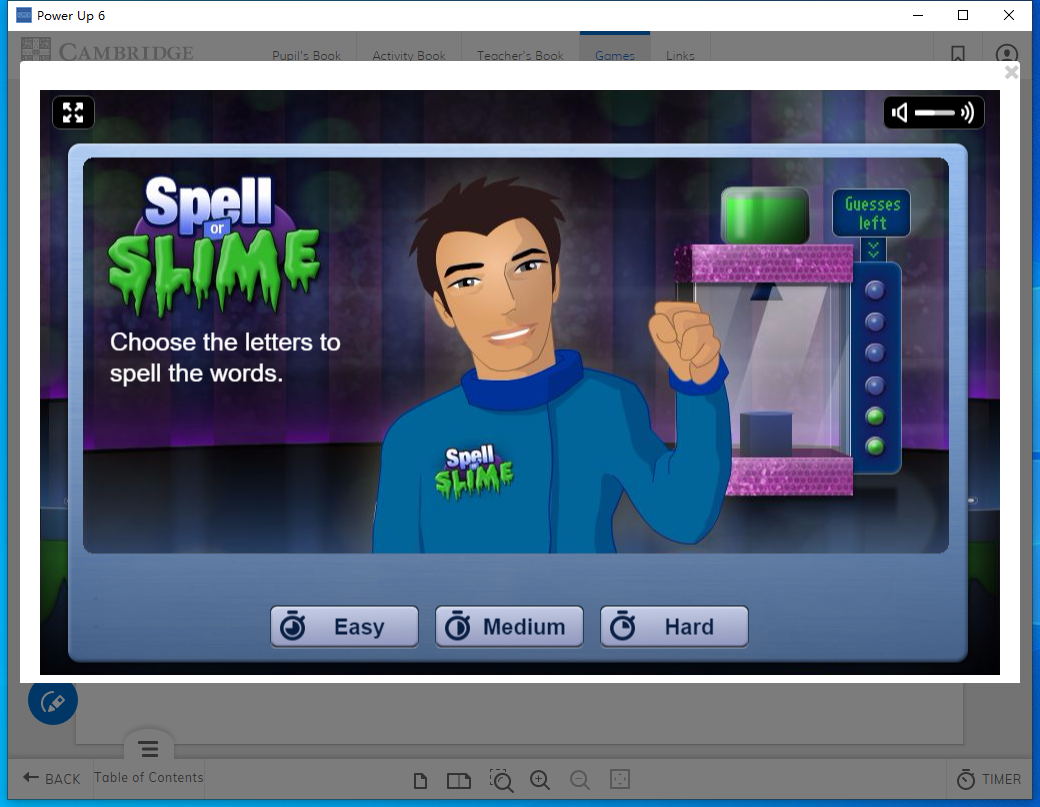Adjust the game volume slider
Screen dimensions: 1040x807
coord(934,113)
